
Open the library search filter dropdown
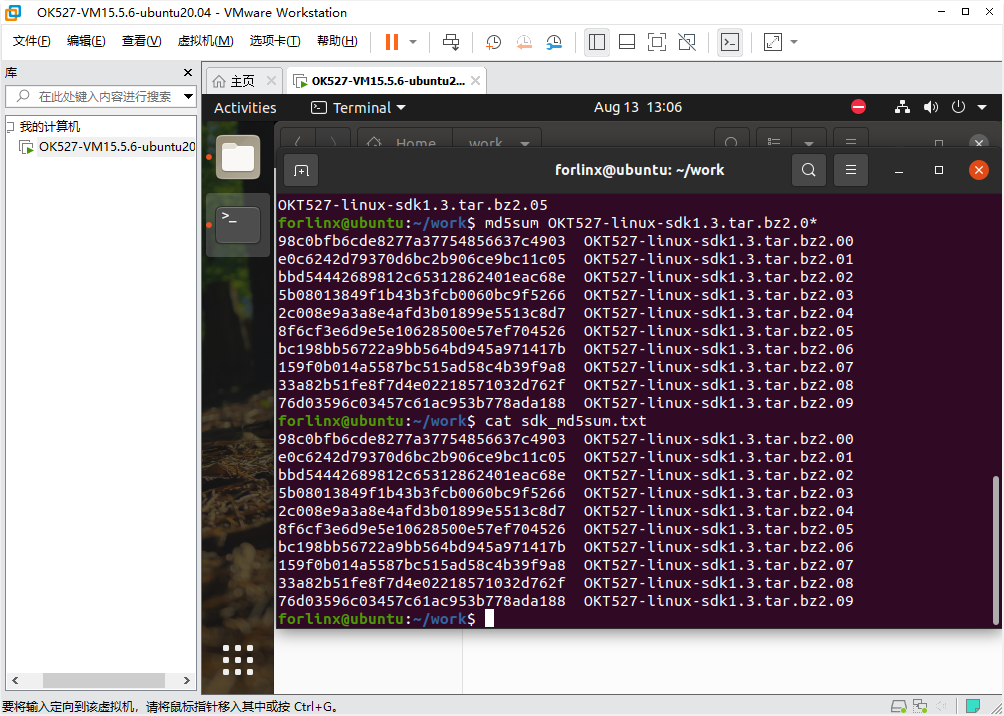[188, 96]
